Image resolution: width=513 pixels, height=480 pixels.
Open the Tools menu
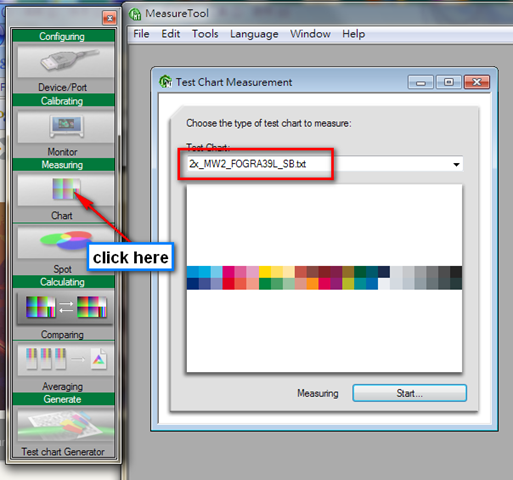coord(205,34)
